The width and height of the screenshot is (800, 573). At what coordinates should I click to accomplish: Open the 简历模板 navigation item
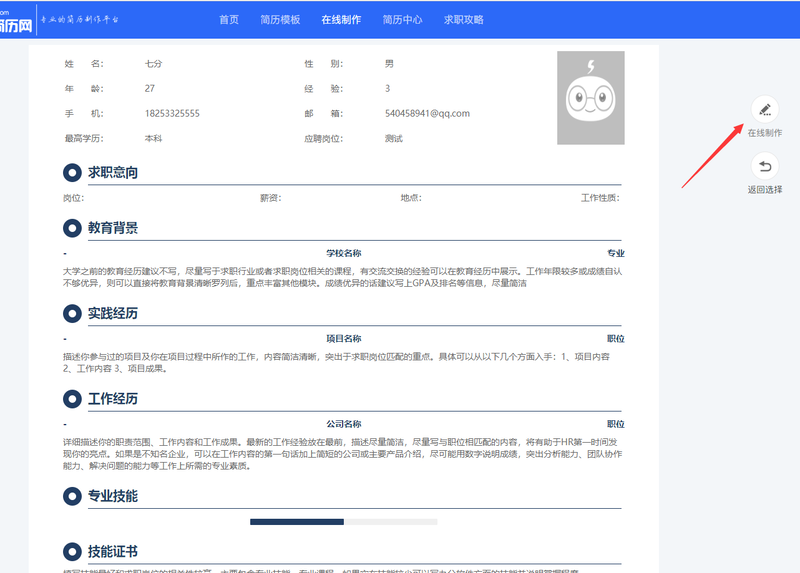pos(280,20)
